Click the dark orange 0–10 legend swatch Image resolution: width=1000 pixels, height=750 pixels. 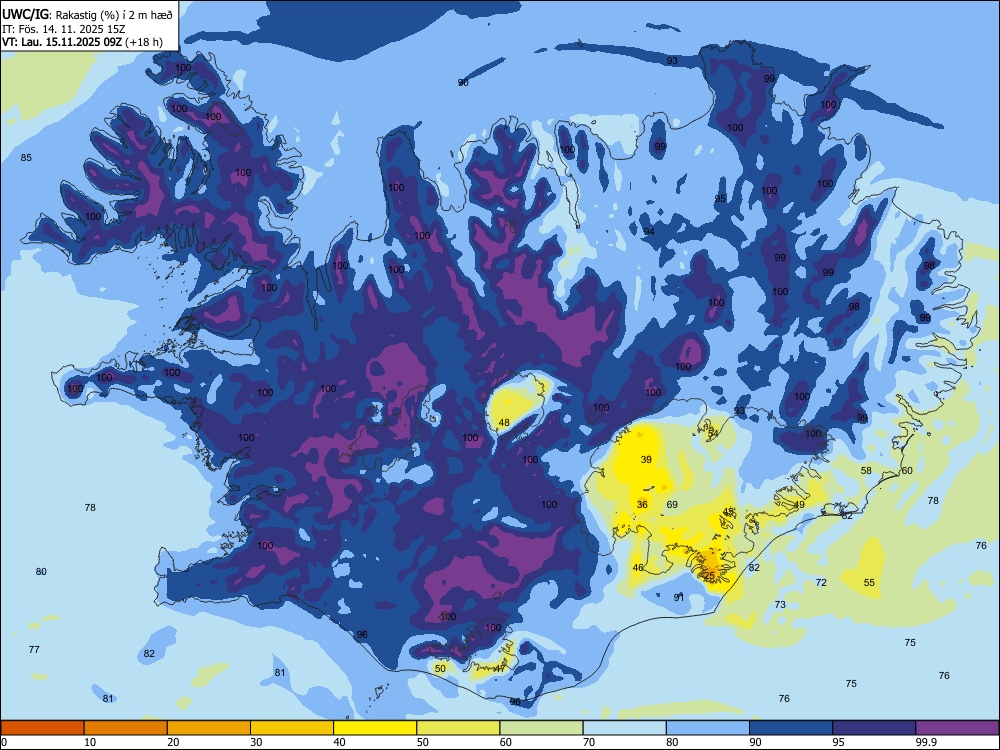point(42,728)
